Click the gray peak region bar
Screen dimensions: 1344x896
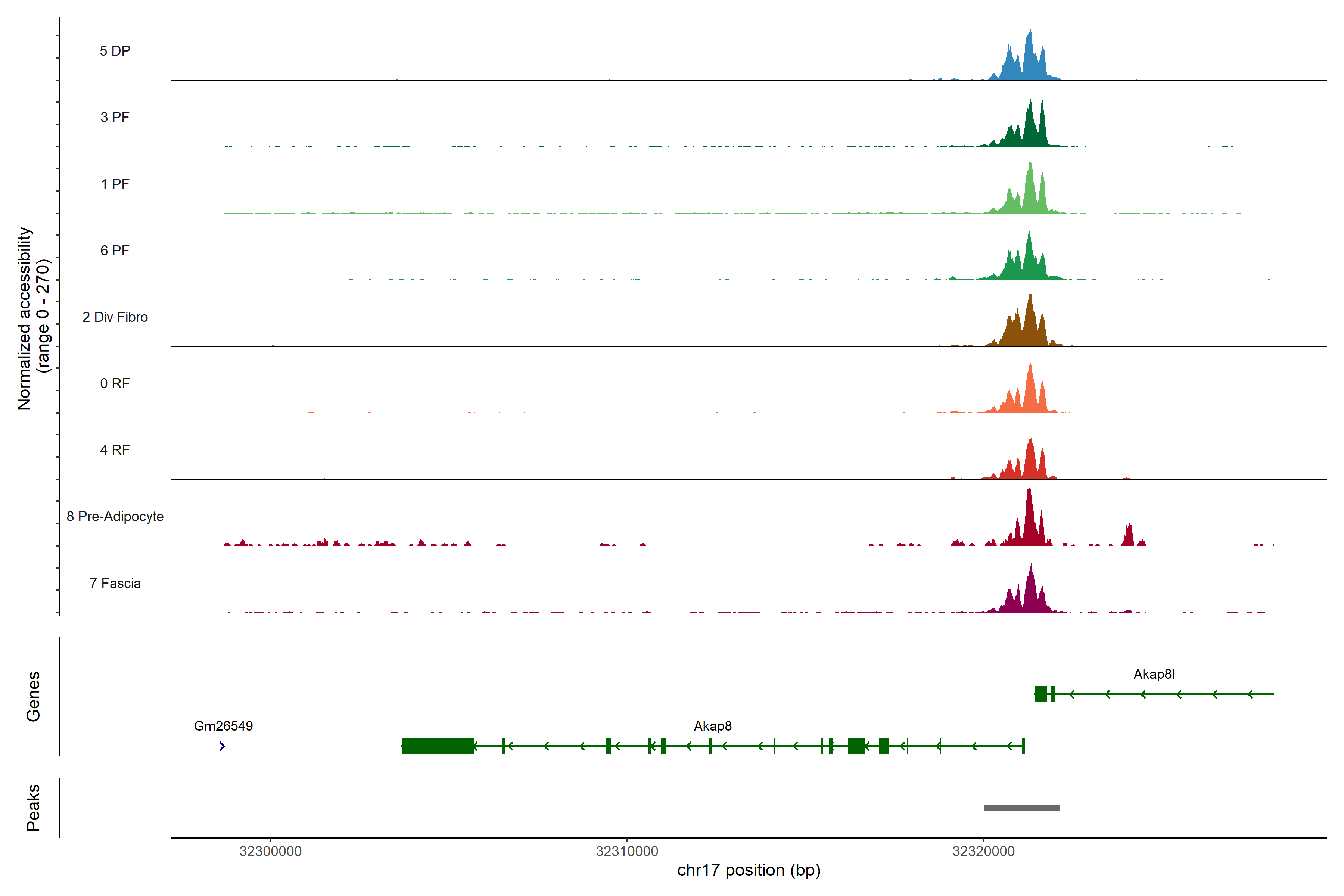1021,808
